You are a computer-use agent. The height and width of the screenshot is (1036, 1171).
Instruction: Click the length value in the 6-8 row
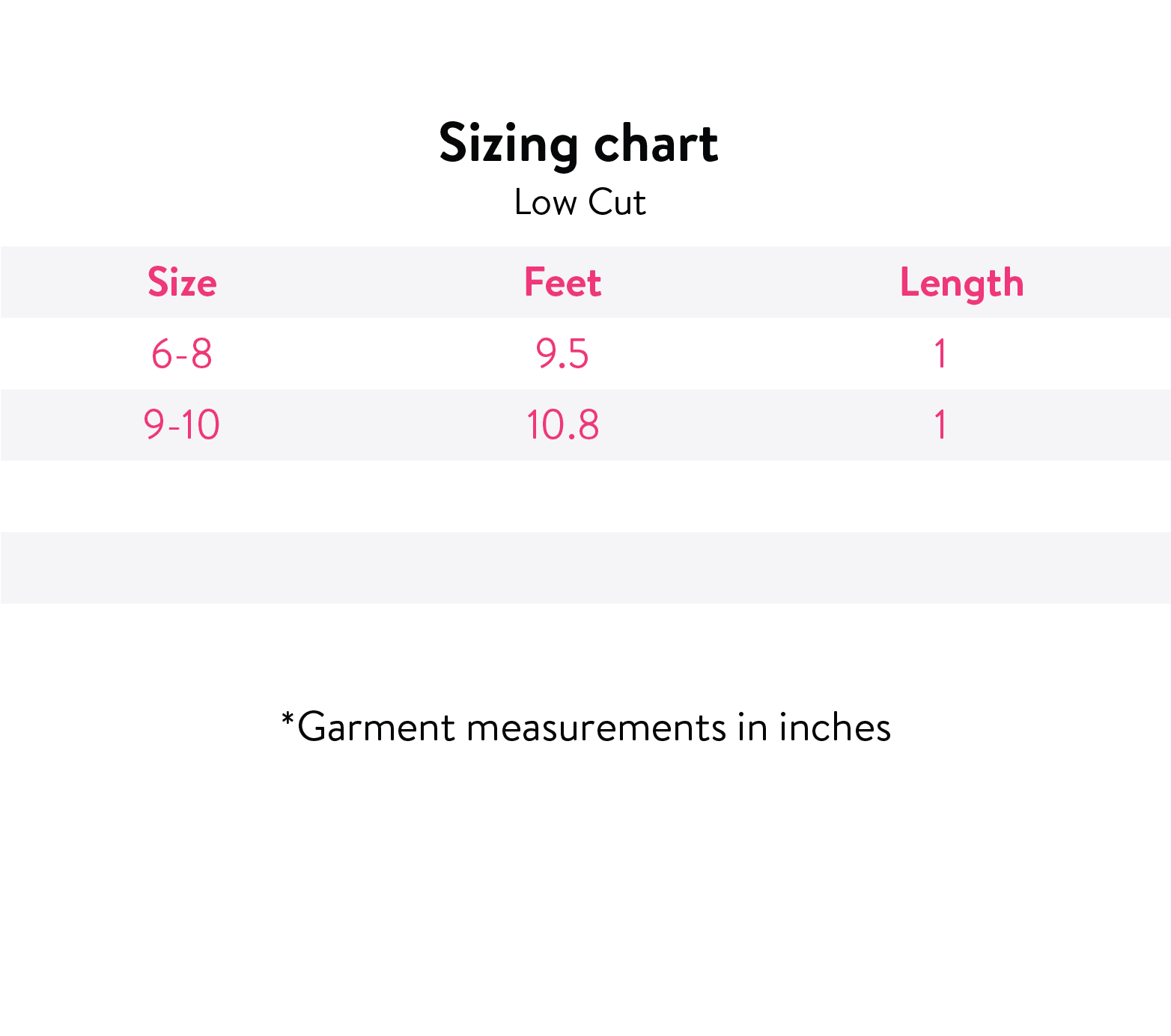click(x=940, y=354)
